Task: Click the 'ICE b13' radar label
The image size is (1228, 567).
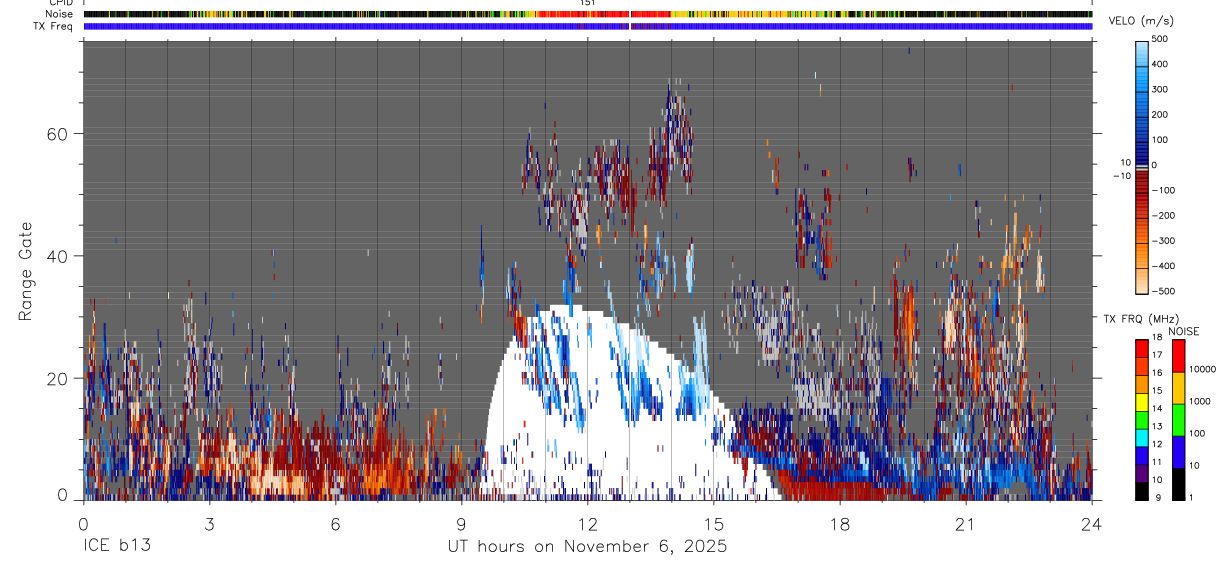Action: pyautogui.click(x=117, y=547)
